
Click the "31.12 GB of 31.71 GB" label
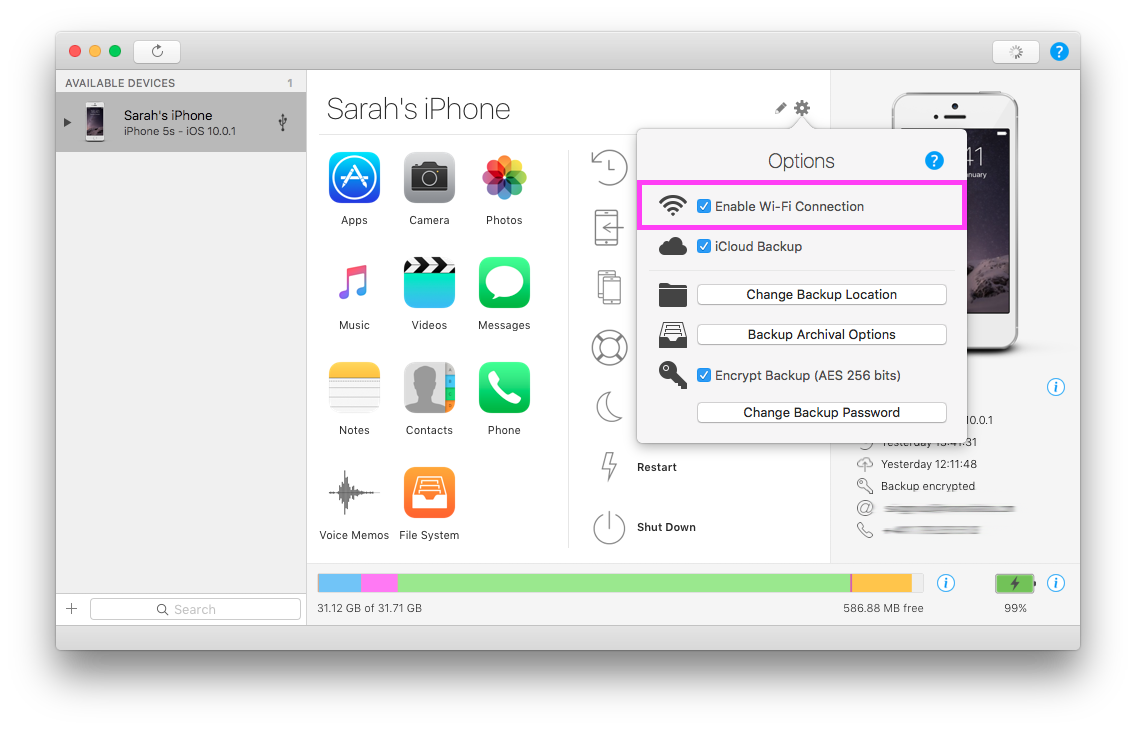pos(369,608)
